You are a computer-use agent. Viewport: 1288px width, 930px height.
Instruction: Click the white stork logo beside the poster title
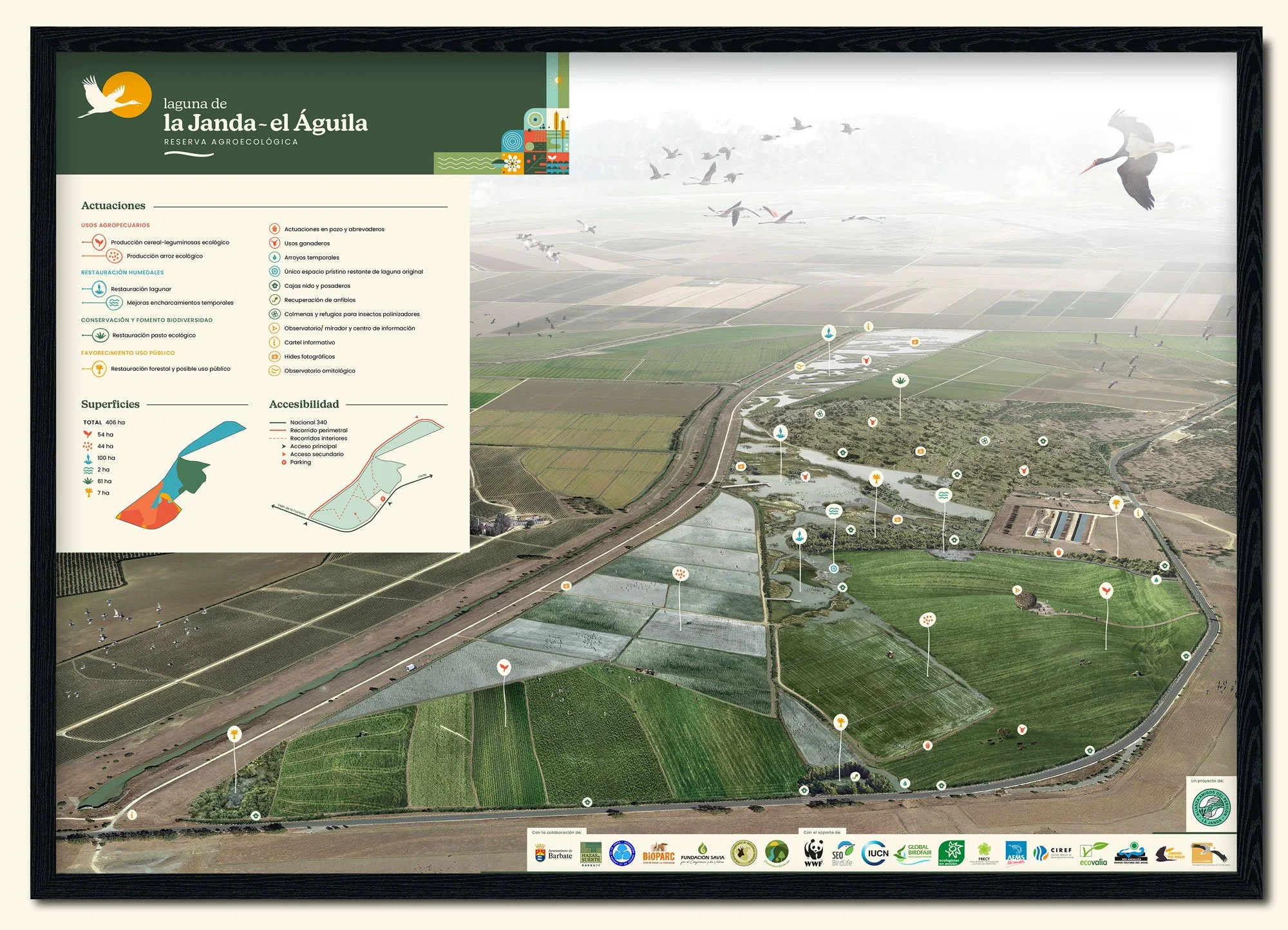(x=115, y=96)
